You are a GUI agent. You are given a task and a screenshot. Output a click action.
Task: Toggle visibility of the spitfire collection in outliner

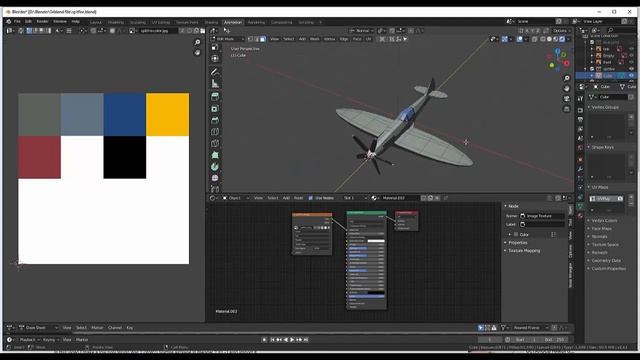631,69
